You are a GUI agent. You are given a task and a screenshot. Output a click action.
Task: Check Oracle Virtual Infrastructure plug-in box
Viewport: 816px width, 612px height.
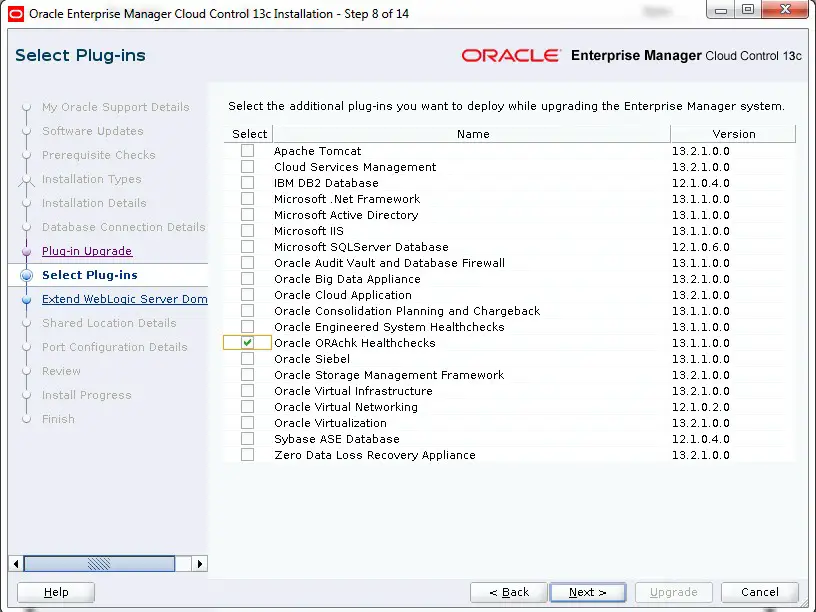247,391
